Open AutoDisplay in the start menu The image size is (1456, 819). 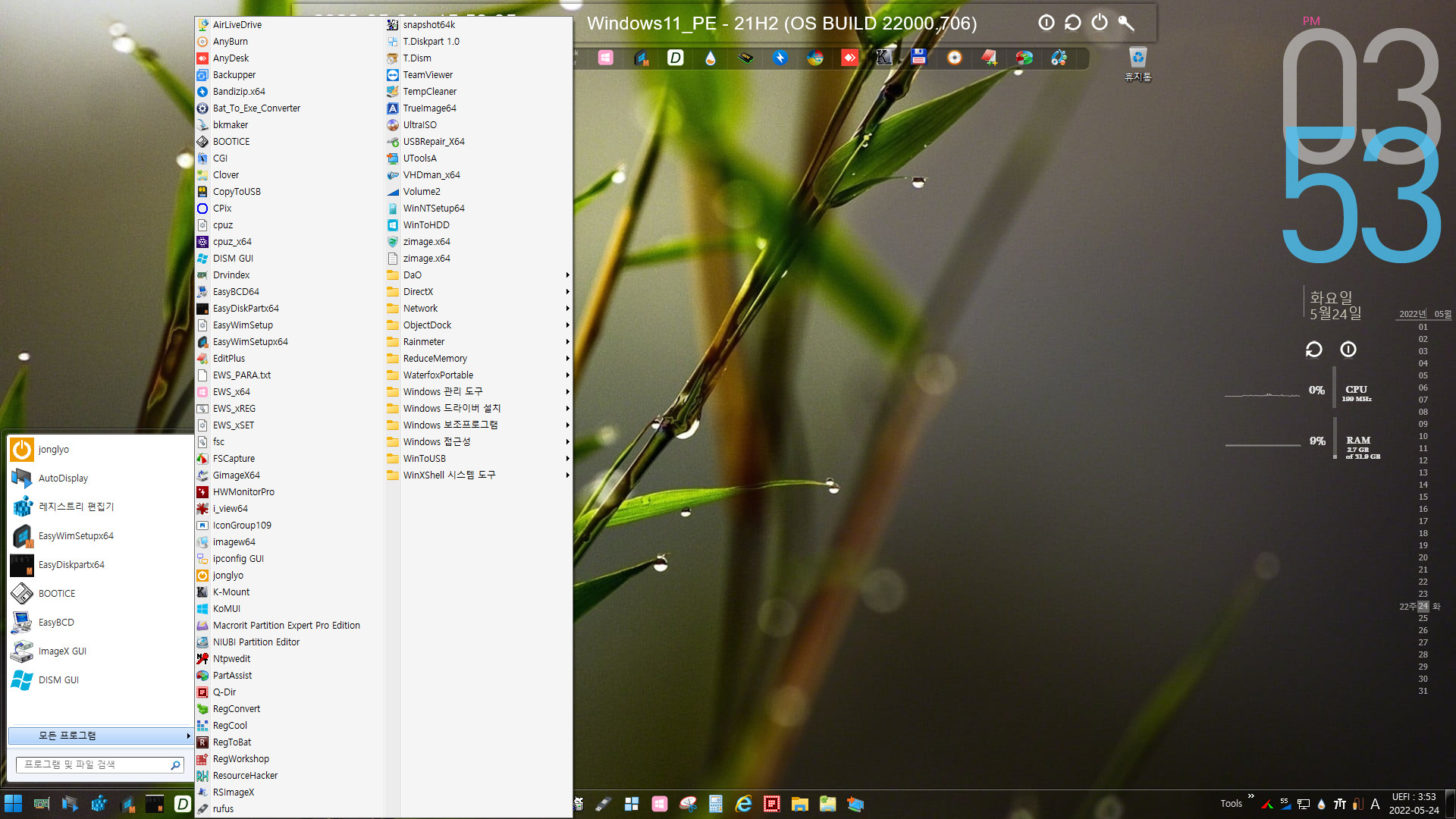pos(100,479)
